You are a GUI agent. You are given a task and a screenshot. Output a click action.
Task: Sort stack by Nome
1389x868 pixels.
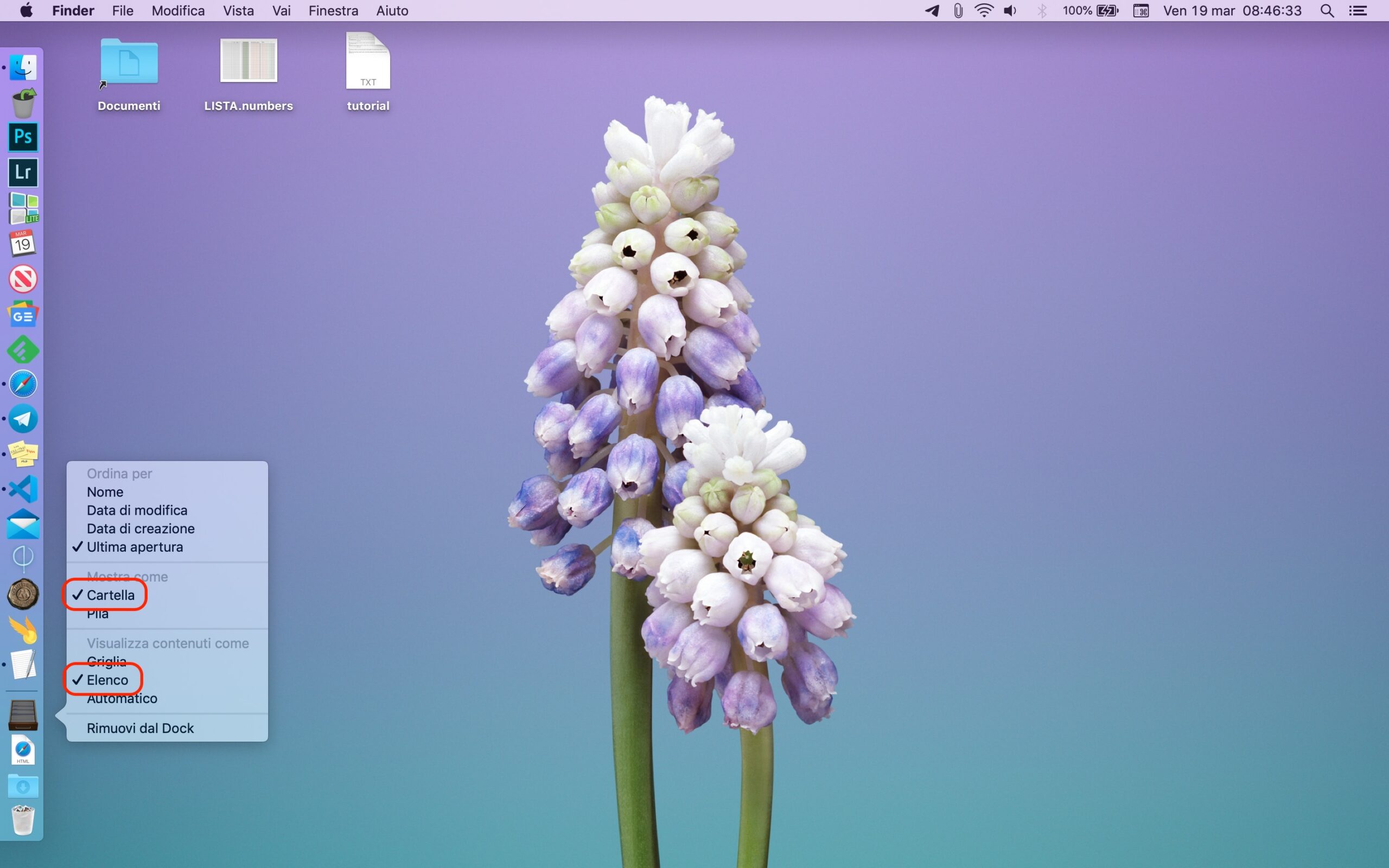(x=105, y=492)
